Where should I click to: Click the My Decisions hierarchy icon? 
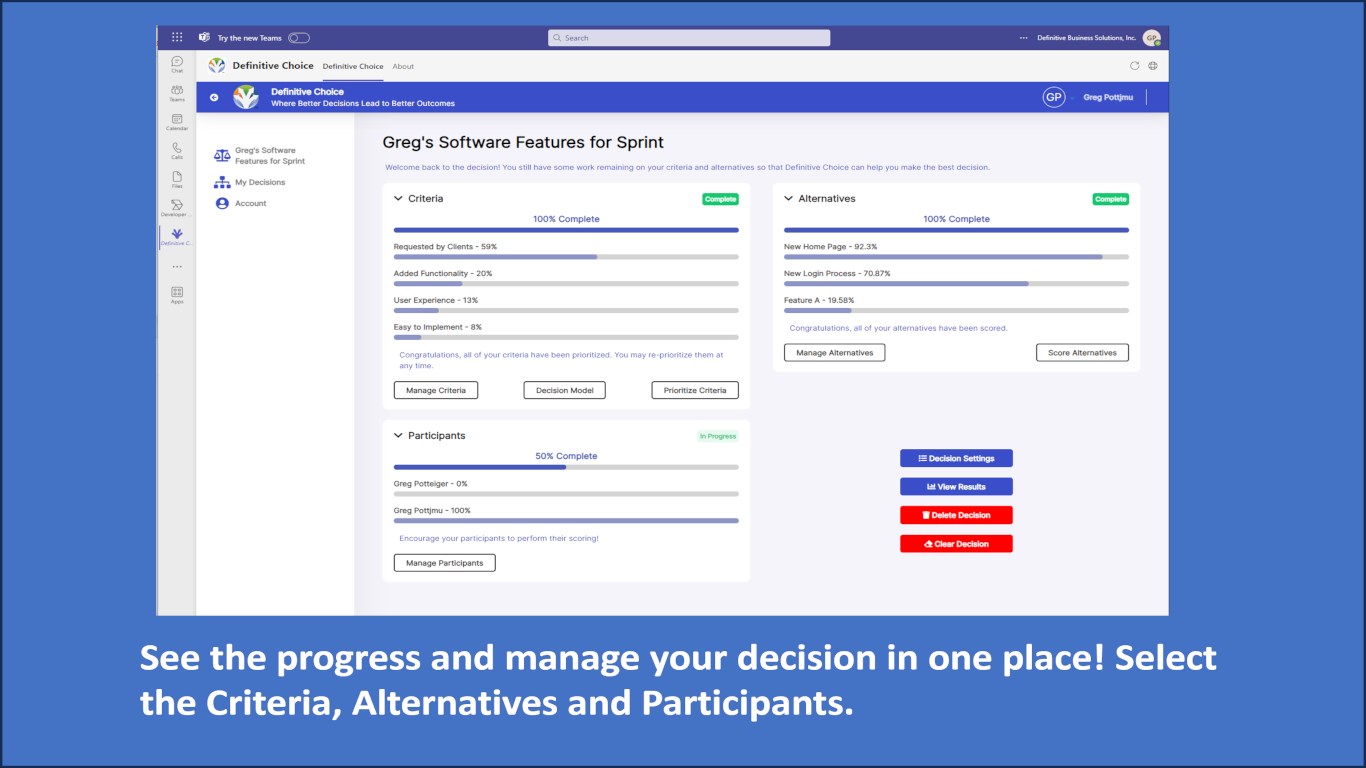point(222,182)
